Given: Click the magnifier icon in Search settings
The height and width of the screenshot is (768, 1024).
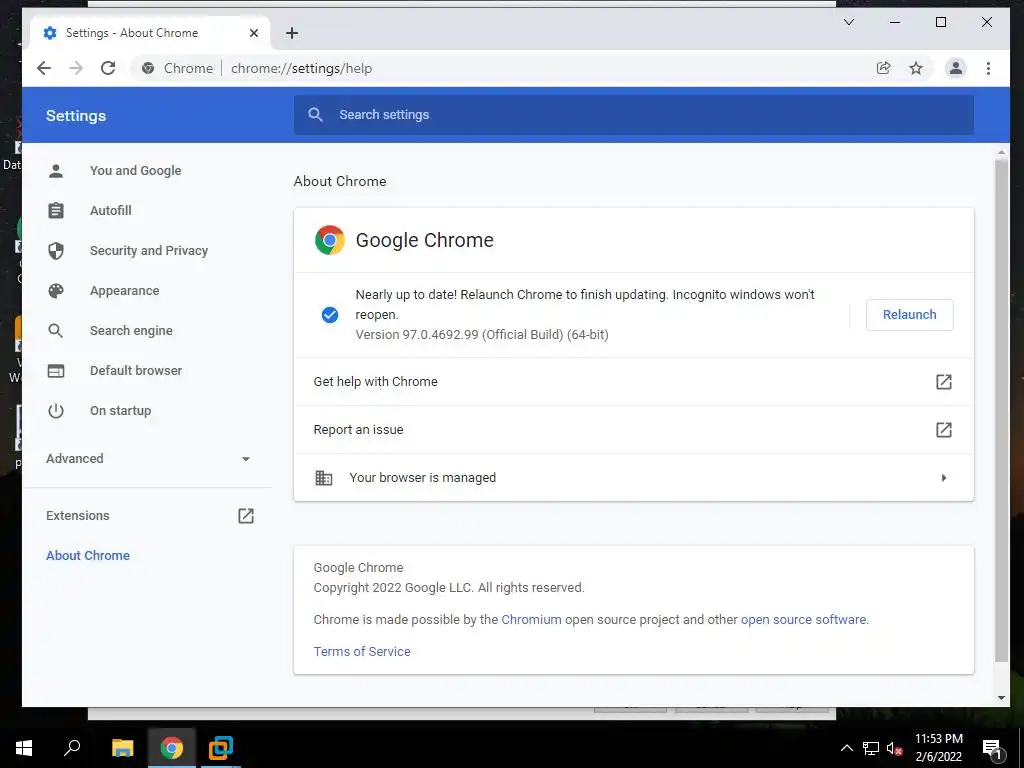Looking at the screenshot, I should [x=315, y=115].
